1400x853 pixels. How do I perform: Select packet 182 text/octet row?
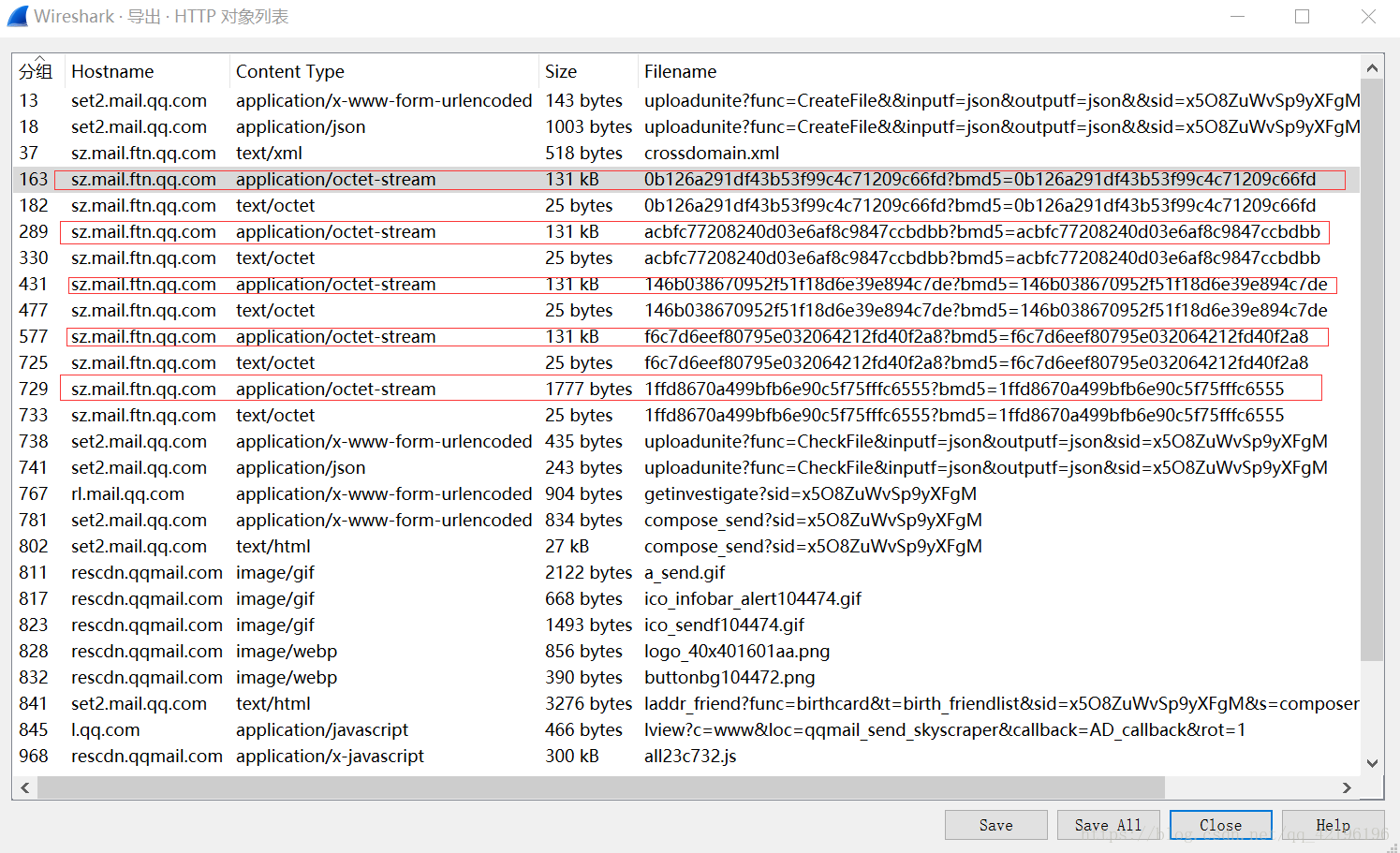[x=686, y=205]
